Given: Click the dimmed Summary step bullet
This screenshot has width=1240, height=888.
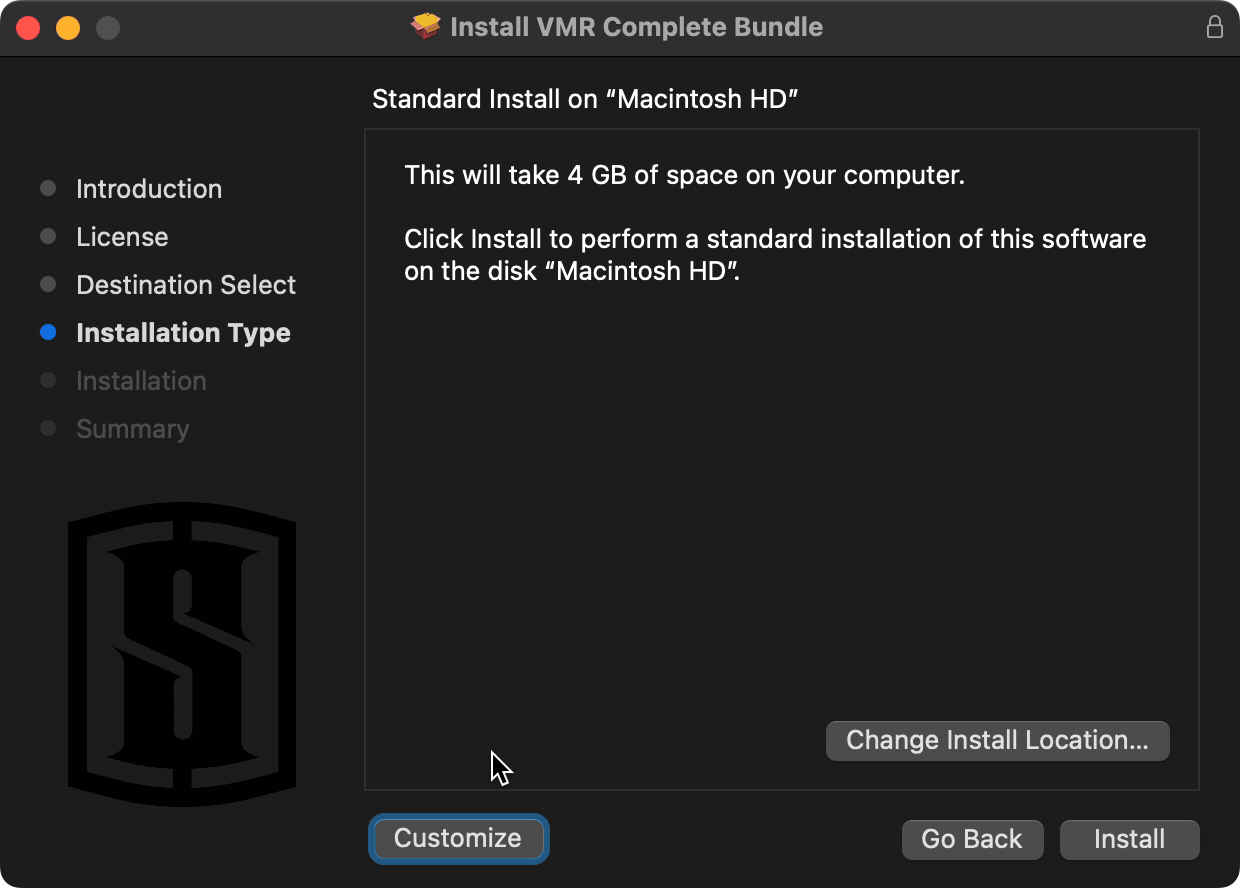Looking at the screenshot, I should point(48,429).
